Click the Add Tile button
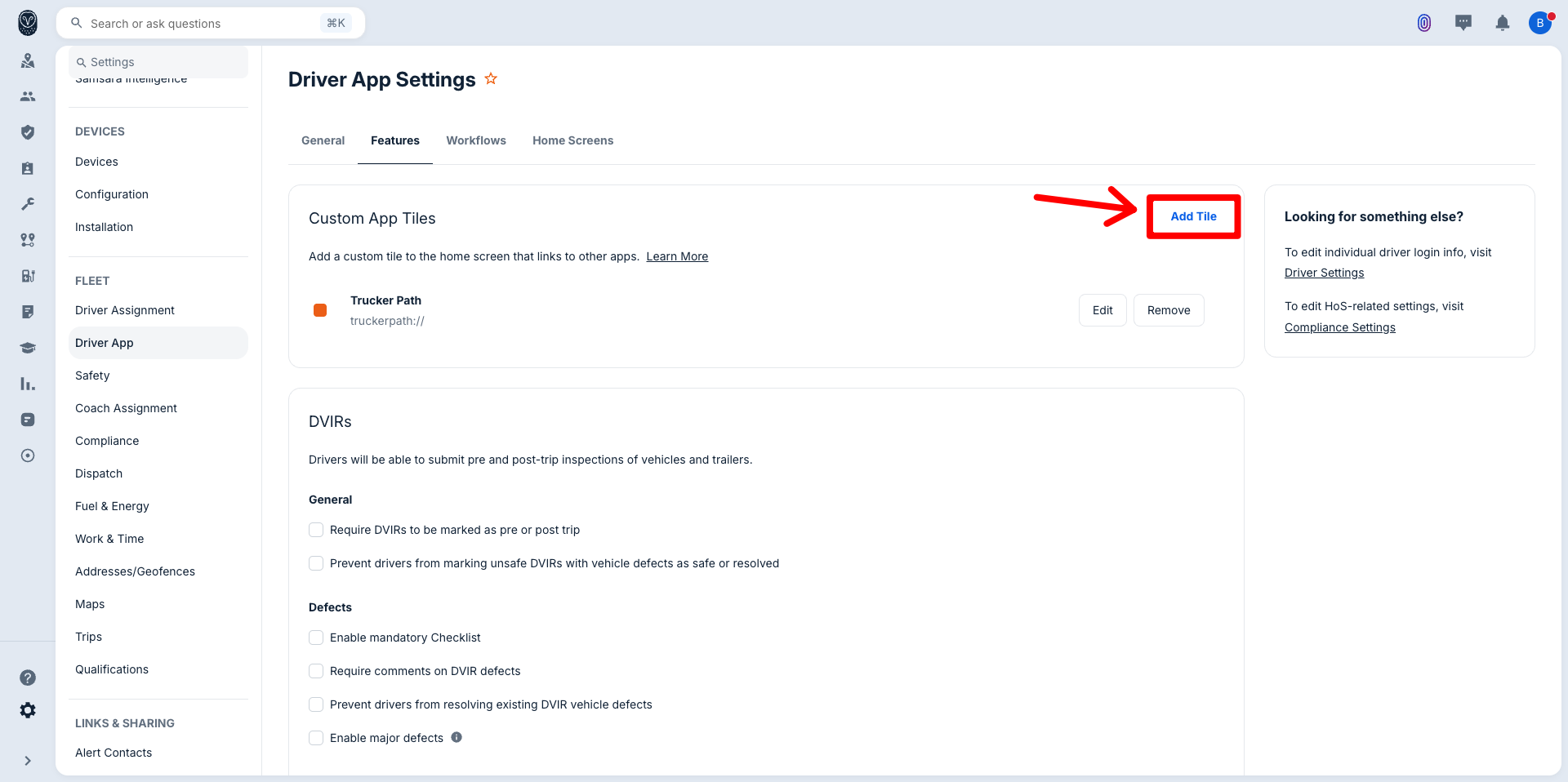 [x=1193, y=216]
